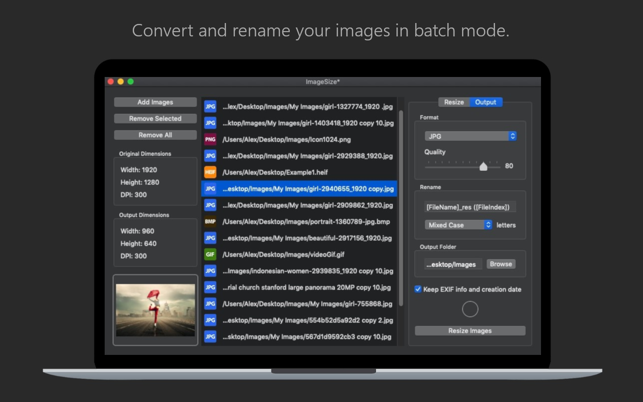Click the JPG icon for indonesian-women-2939835_1920 copy 10.jpg
The height and width of the screenshot is (402, 643).
210,271
